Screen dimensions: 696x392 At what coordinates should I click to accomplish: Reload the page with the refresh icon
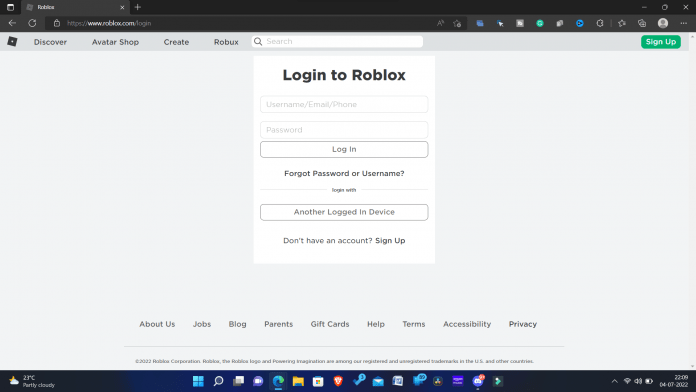coord(32,23)
